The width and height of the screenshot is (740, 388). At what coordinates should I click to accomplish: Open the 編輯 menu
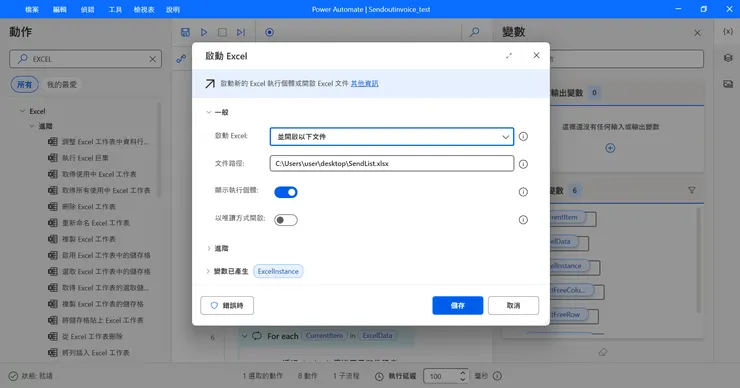[x=59, y=9]
